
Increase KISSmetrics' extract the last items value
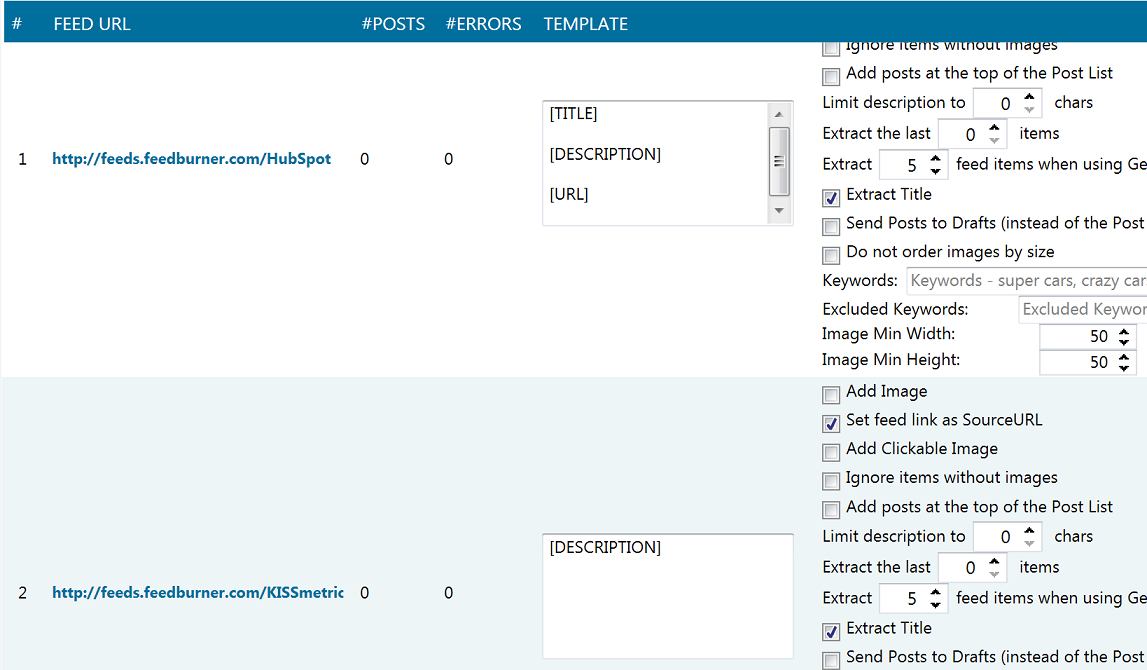(994, 562)
